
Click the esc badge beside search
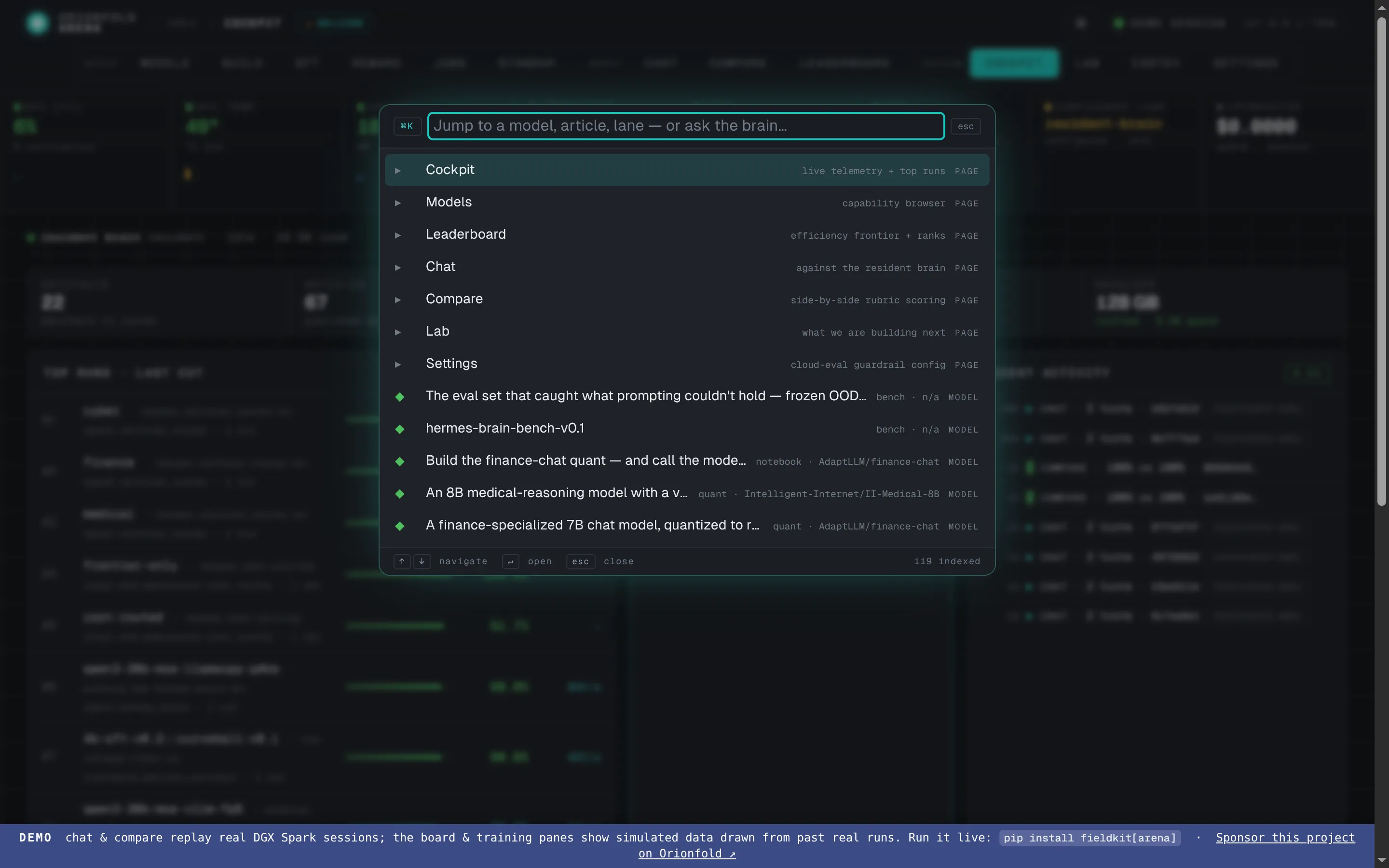966,126
